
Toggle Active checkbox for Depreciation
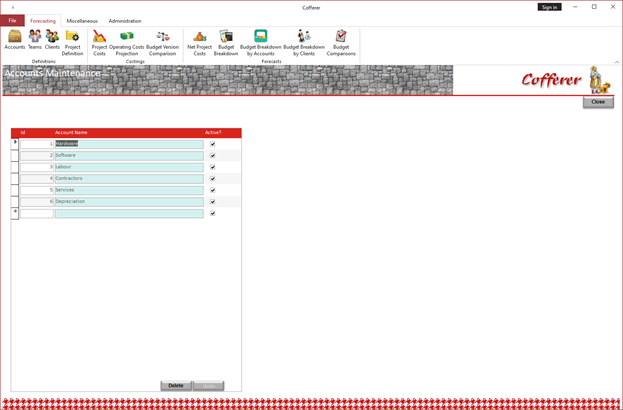point(213,202)
